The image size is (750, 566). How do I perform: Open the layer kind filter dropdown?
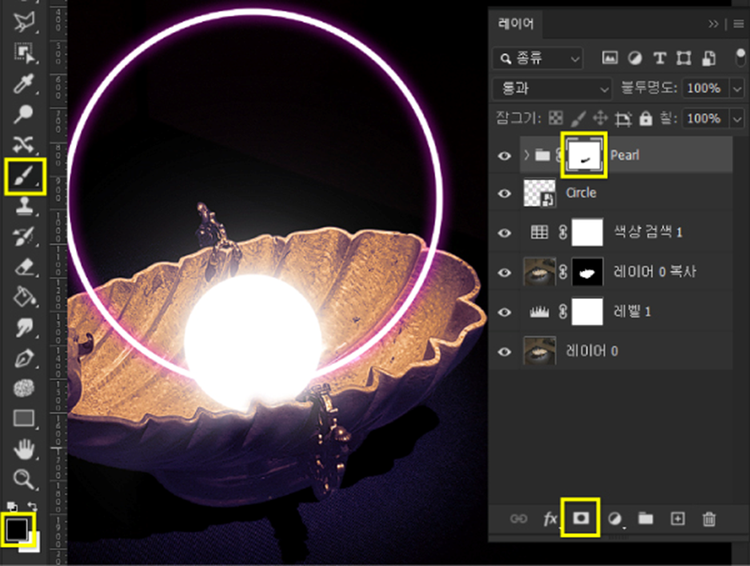pos(538,58)
